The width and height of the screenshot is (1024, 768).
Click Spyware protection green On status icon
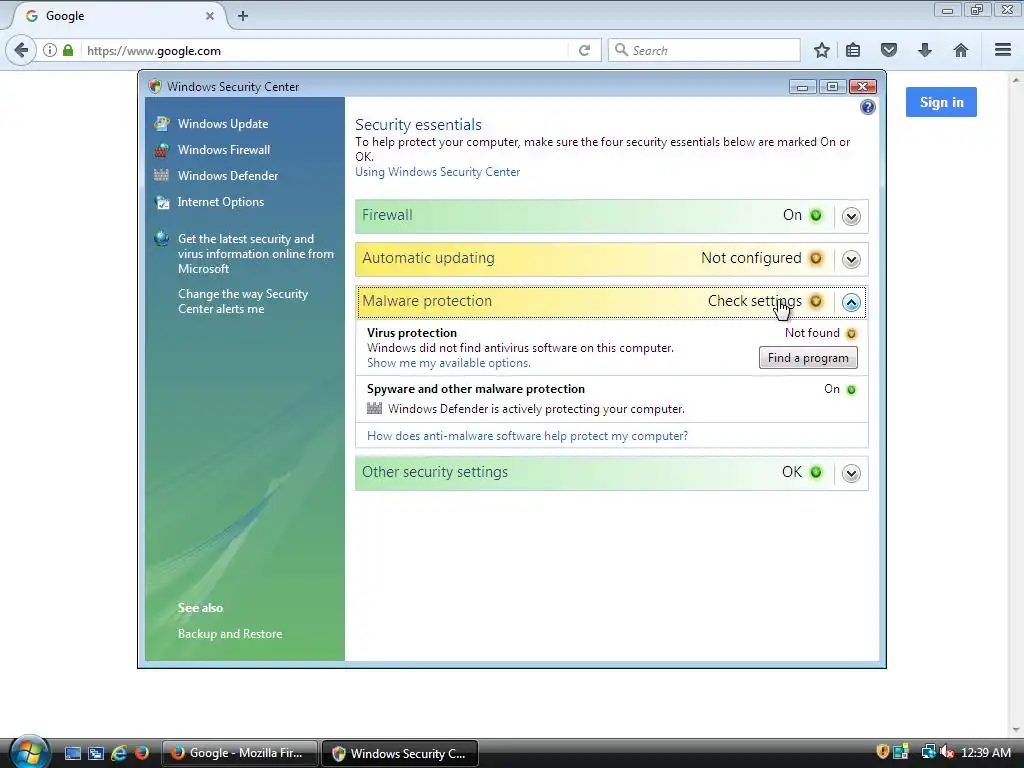tap(851, 390)
